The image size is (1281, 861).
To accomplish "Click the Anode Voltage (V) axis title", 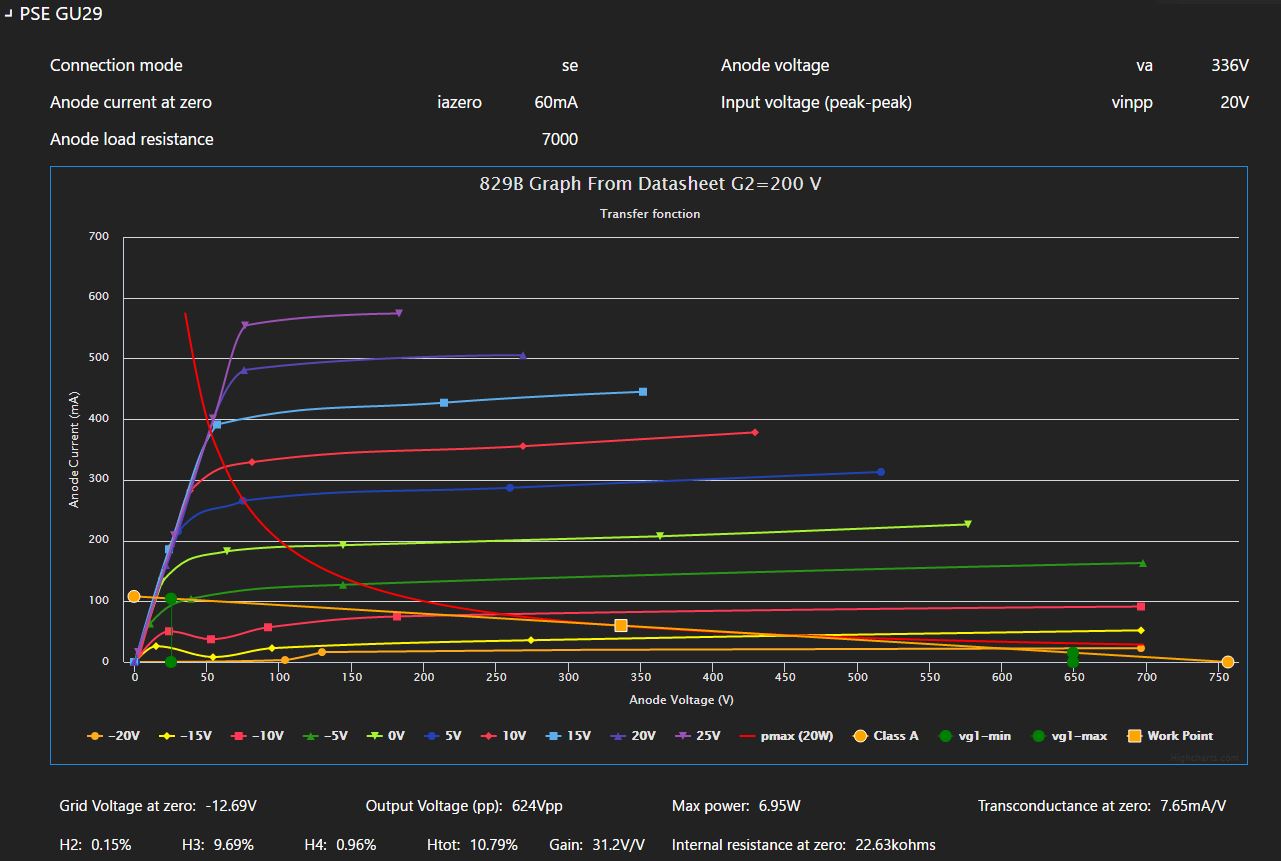I will [x=681, y=700].
